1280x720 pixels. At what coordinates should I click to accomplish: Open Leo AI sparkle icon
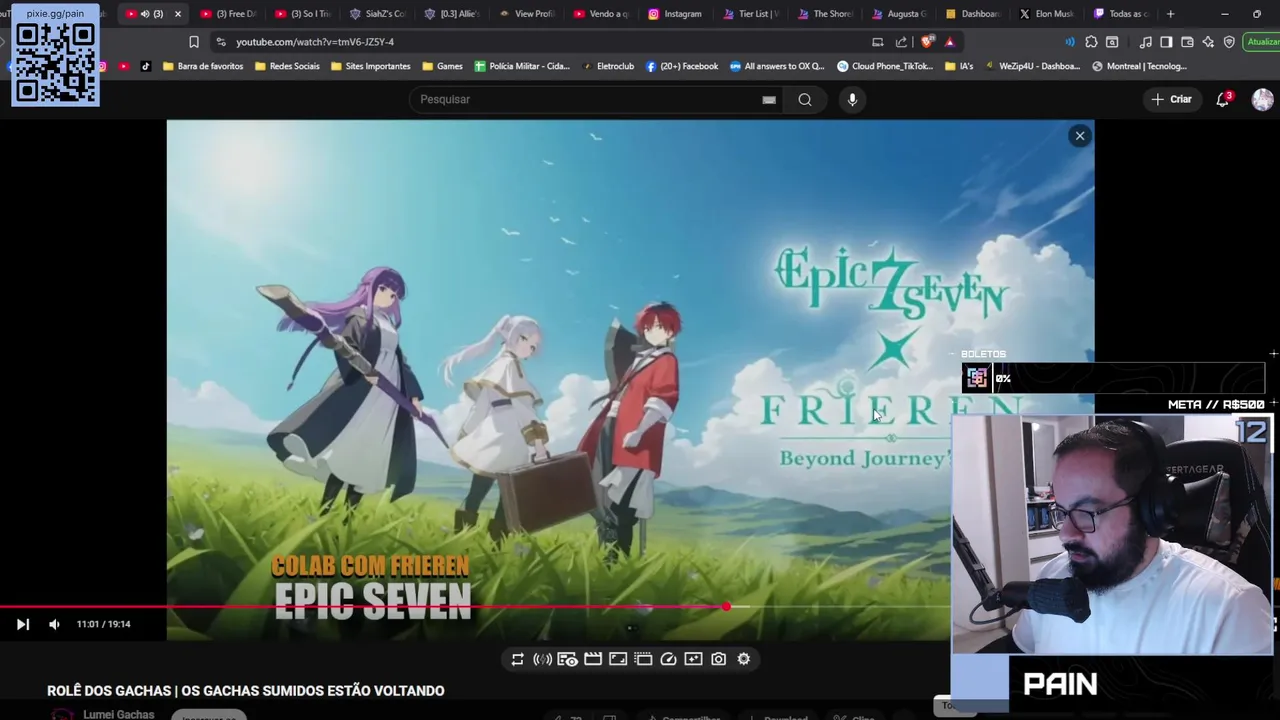pos(1208,42)
